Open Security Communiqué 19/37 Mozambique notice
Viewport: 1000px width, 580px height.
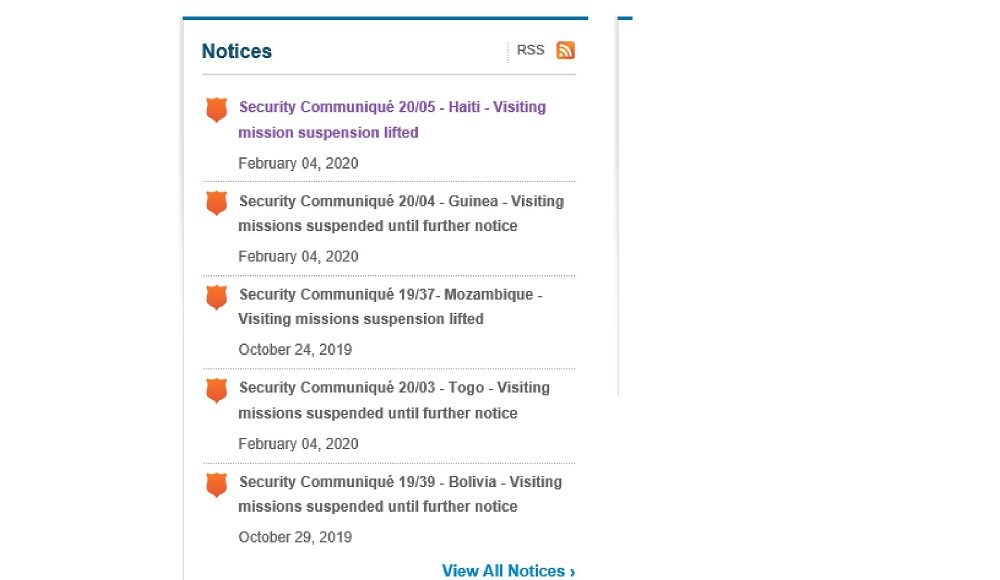coord(390,306)
